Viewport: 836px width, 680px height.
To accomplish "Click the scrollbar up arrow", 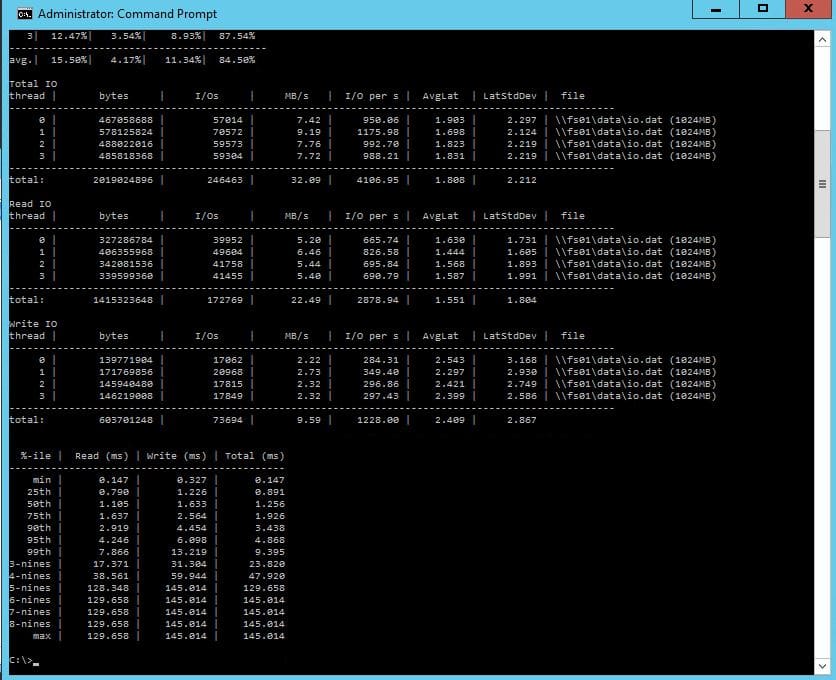I will 823,40.
